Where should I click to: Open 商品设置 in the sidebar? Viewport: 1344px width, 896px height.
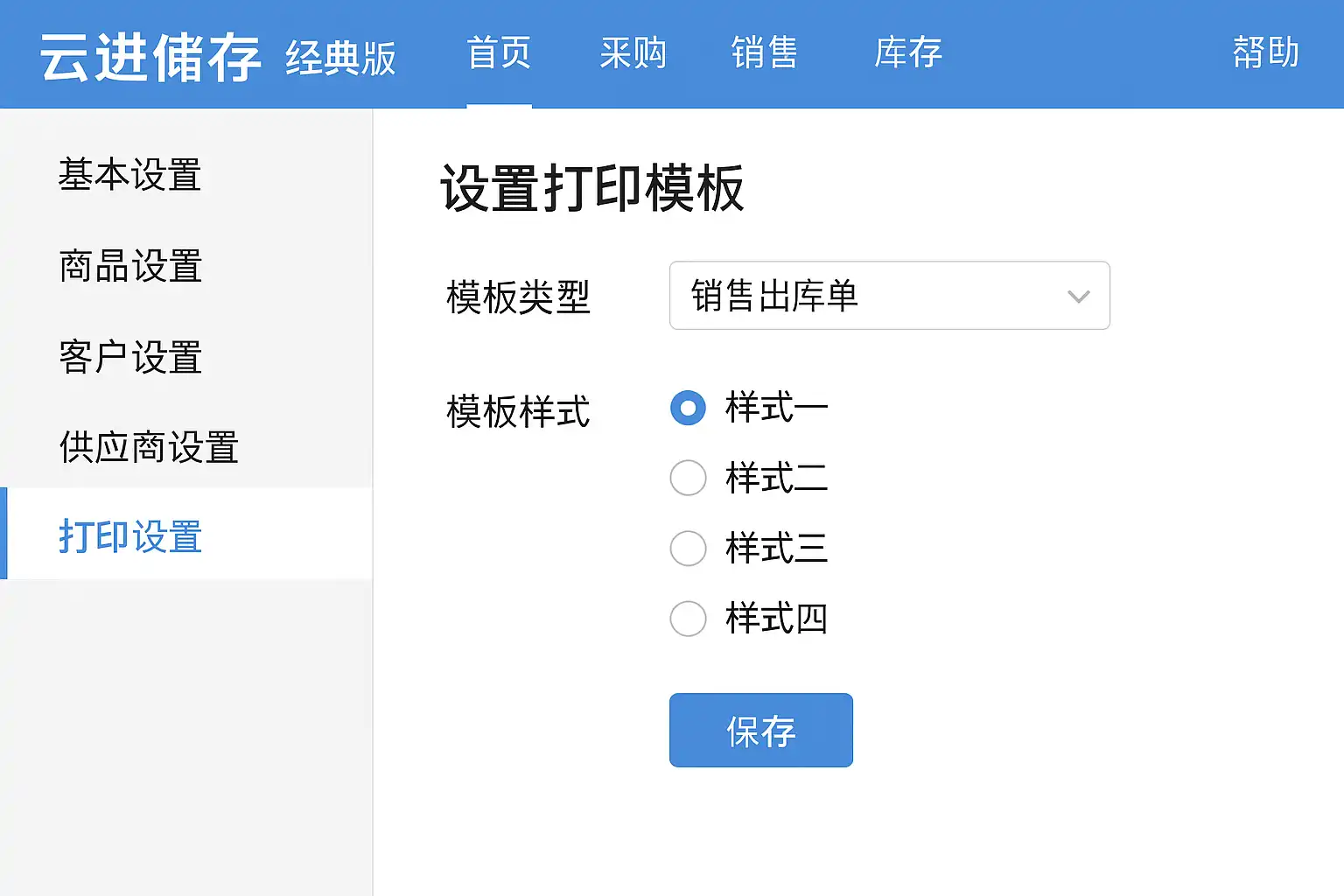[130, 266]
